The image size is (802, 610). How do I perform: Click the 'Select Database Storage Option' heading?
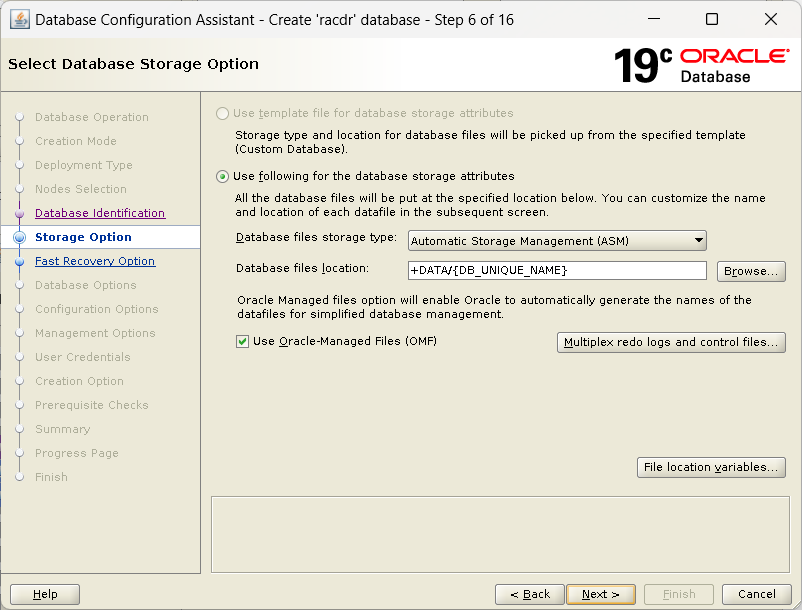133,64
